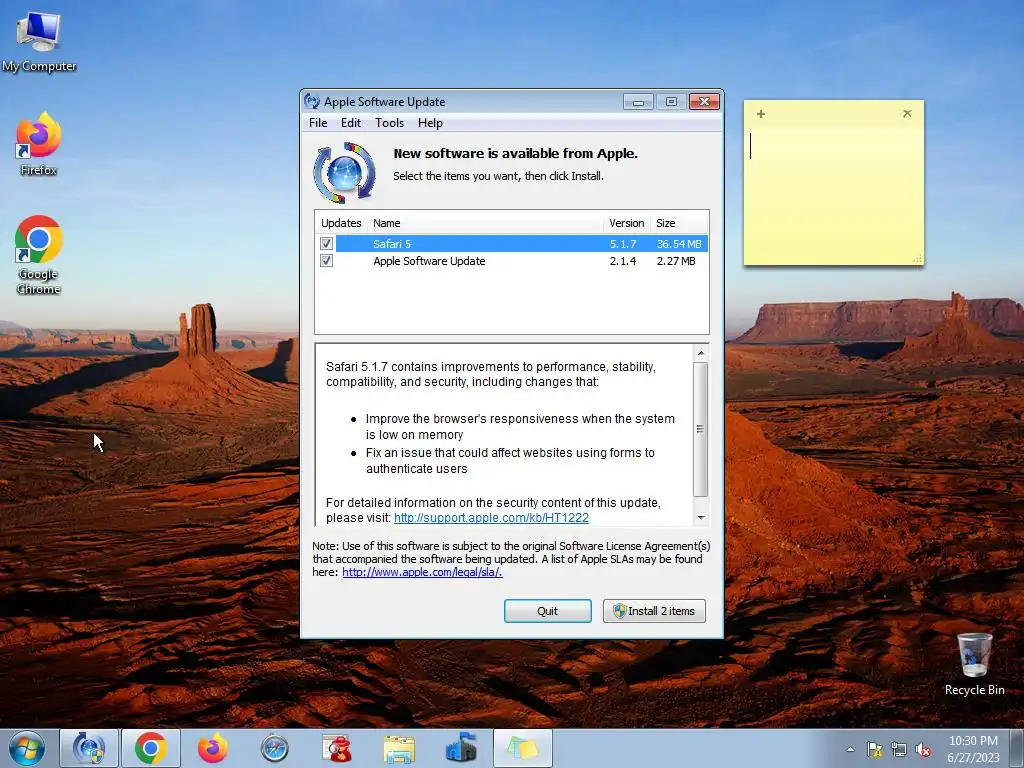Open the Recycle Bin on desktop

click(974, 664)
